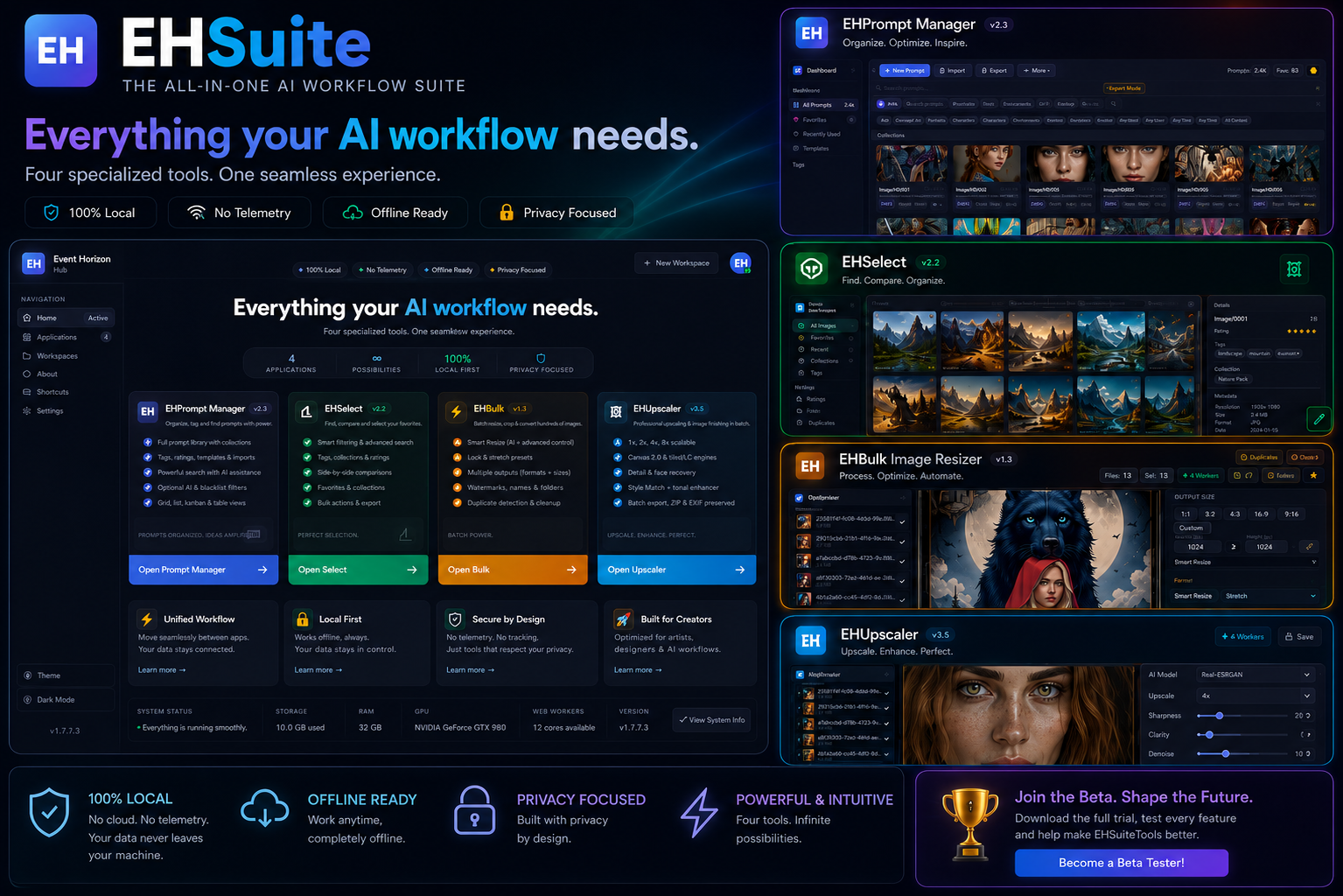Click the EHSelect card icon in Hub
1343x896 pixels.
(307, 411)
